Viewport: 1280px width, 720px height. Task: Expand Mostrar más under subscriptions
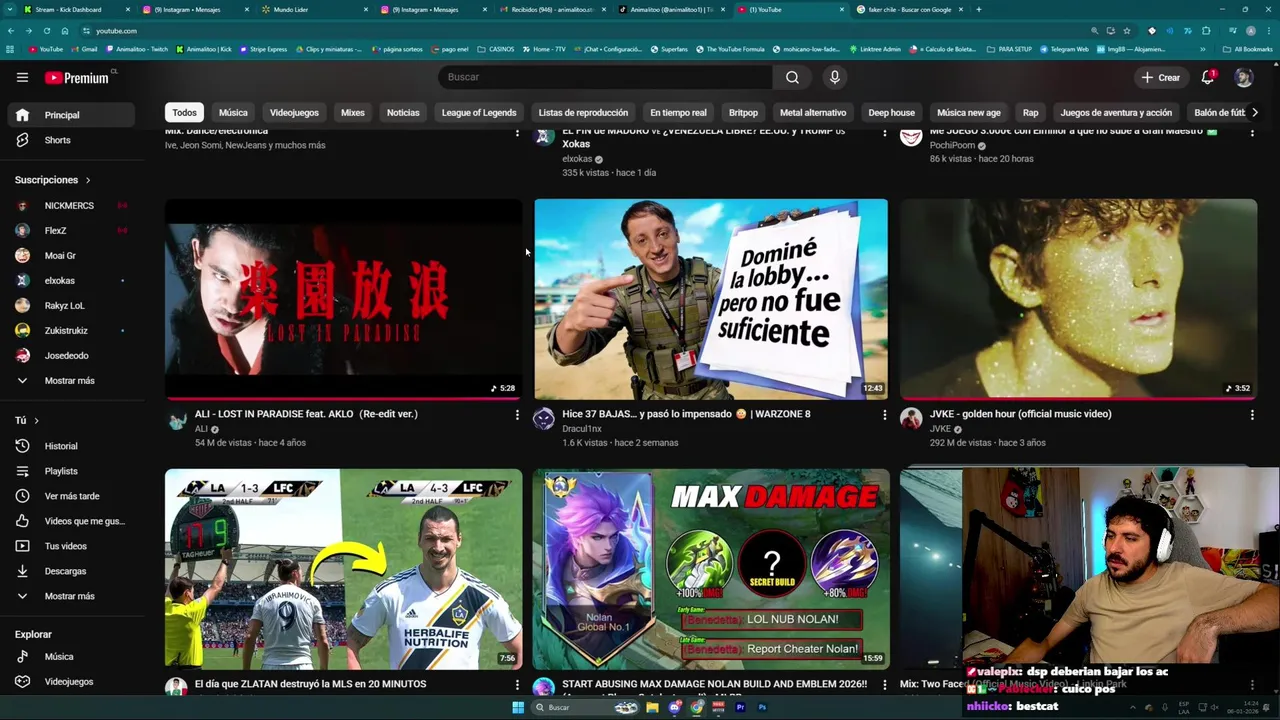(x=72, y=381)
